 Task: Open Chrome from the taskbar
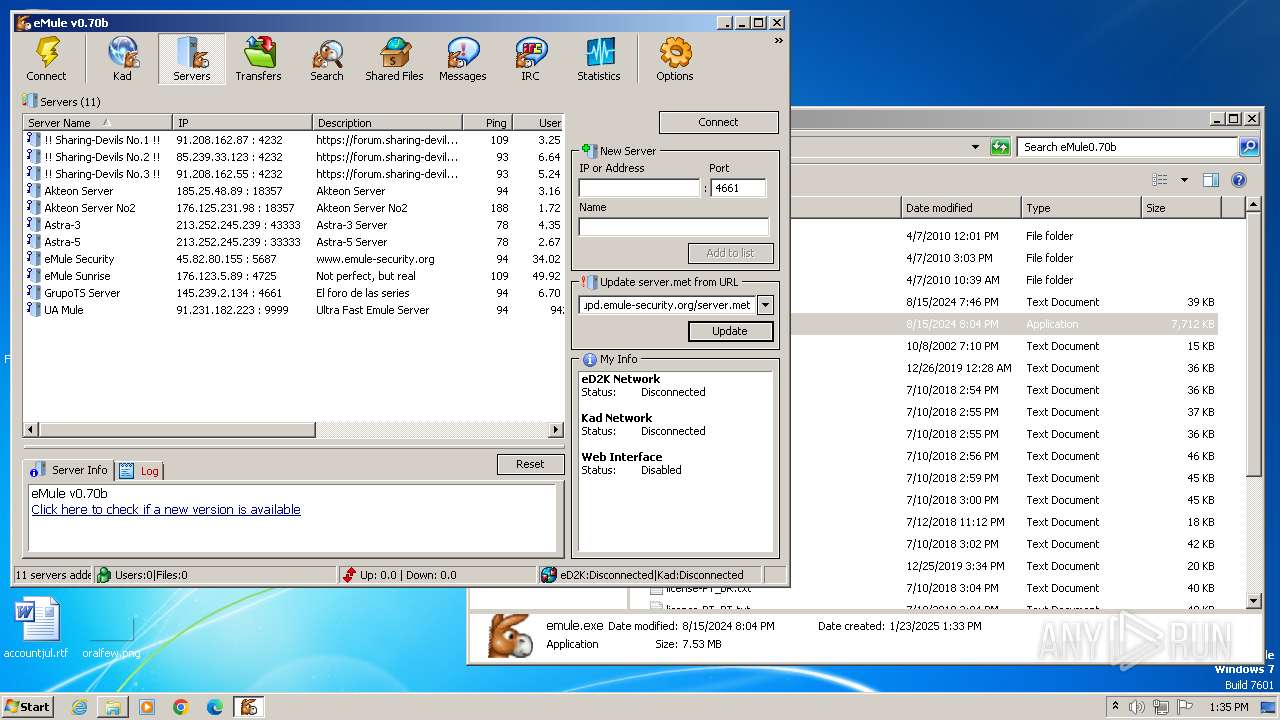click(180, 707)
